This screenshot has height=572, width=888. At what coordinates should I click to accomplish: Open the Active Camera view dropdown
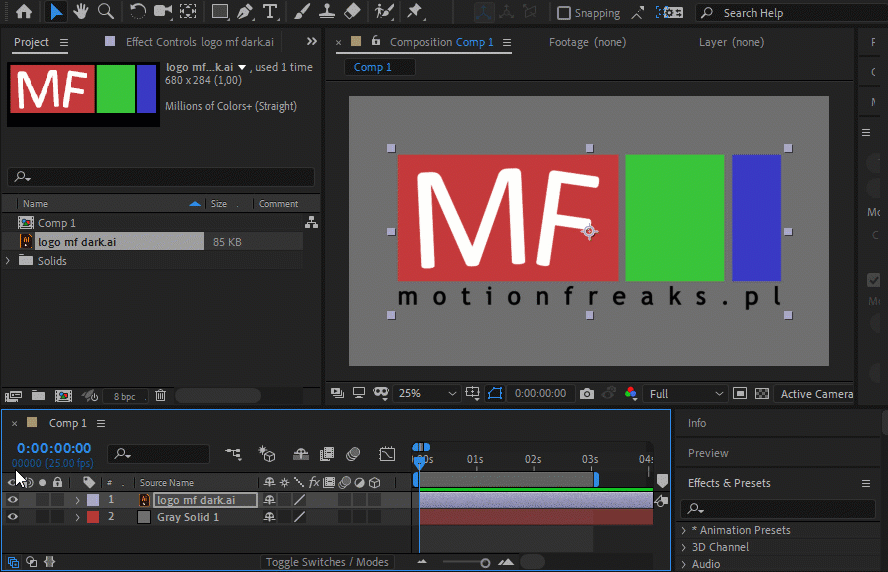(816, 394)
